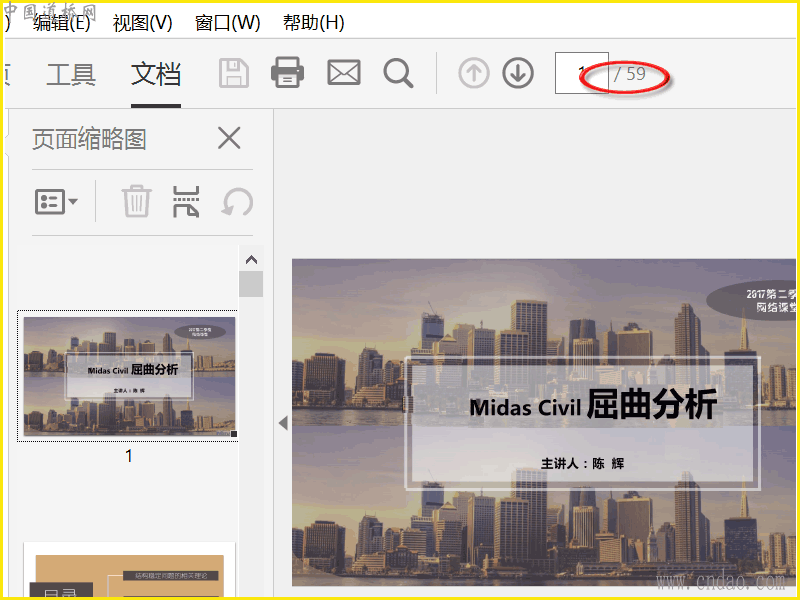Open the 窗口(W) menu

coord(228,22)
